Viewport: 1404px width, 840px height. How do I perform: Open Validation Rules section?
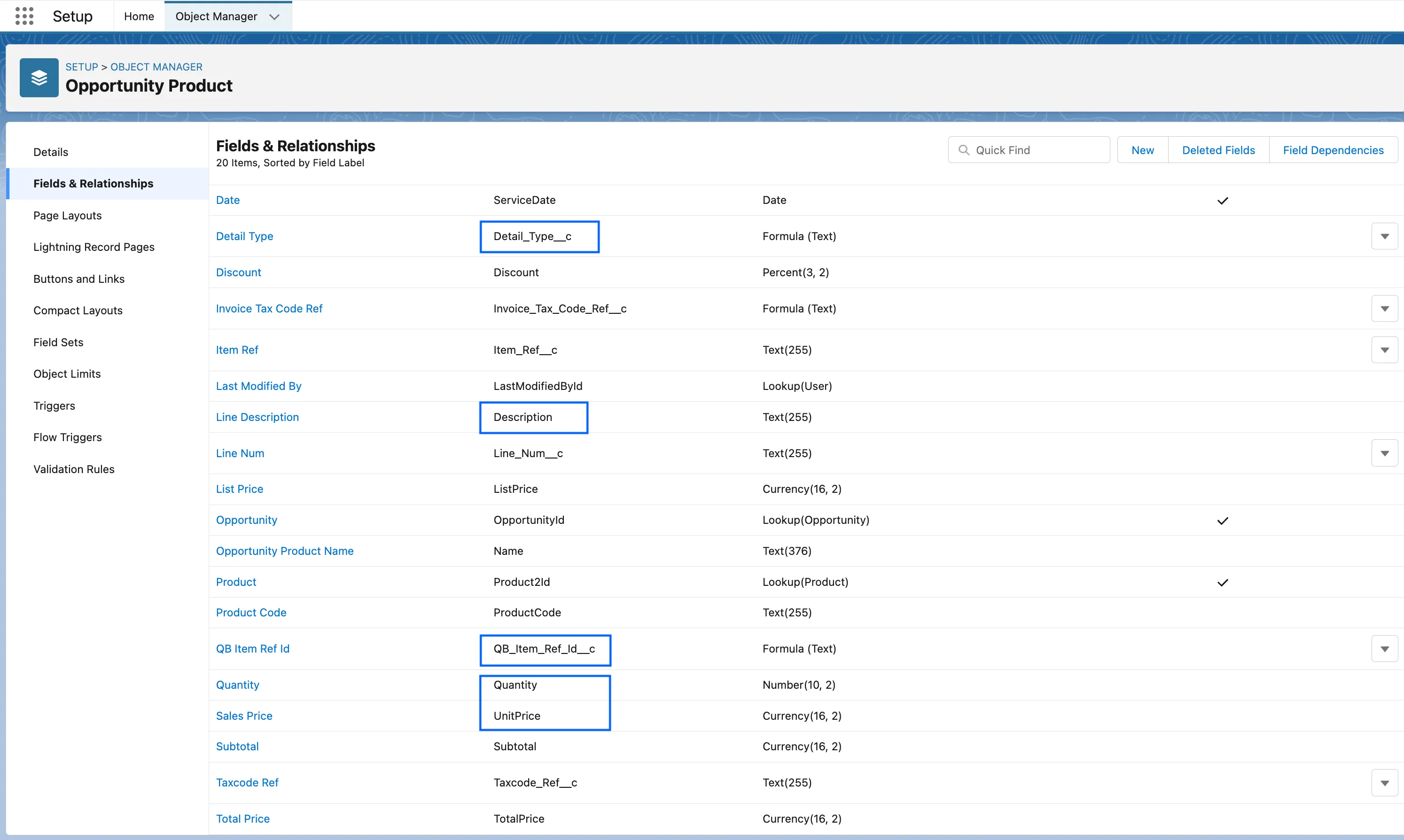click(74, 469)
